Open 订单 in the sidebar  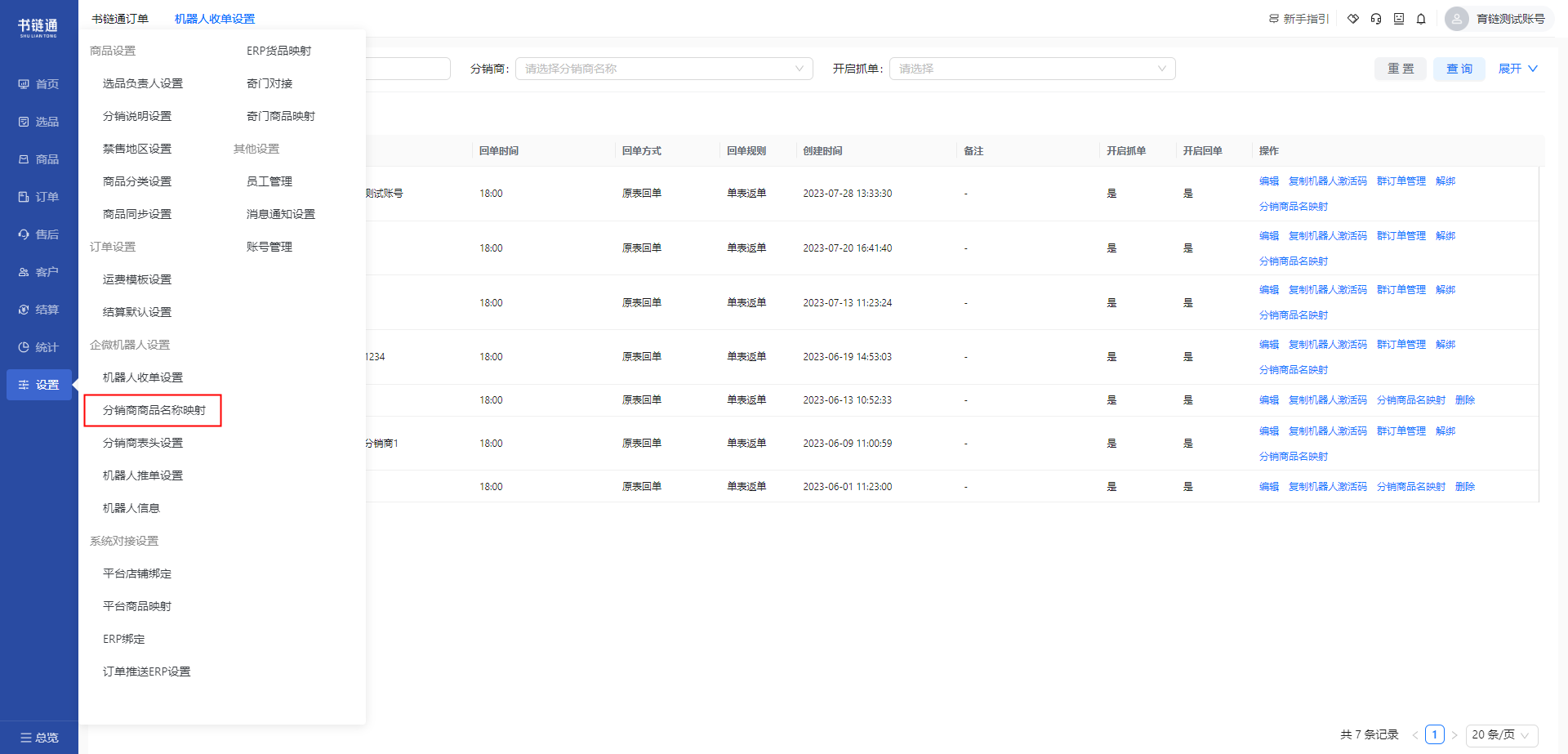tap(38, 197)
